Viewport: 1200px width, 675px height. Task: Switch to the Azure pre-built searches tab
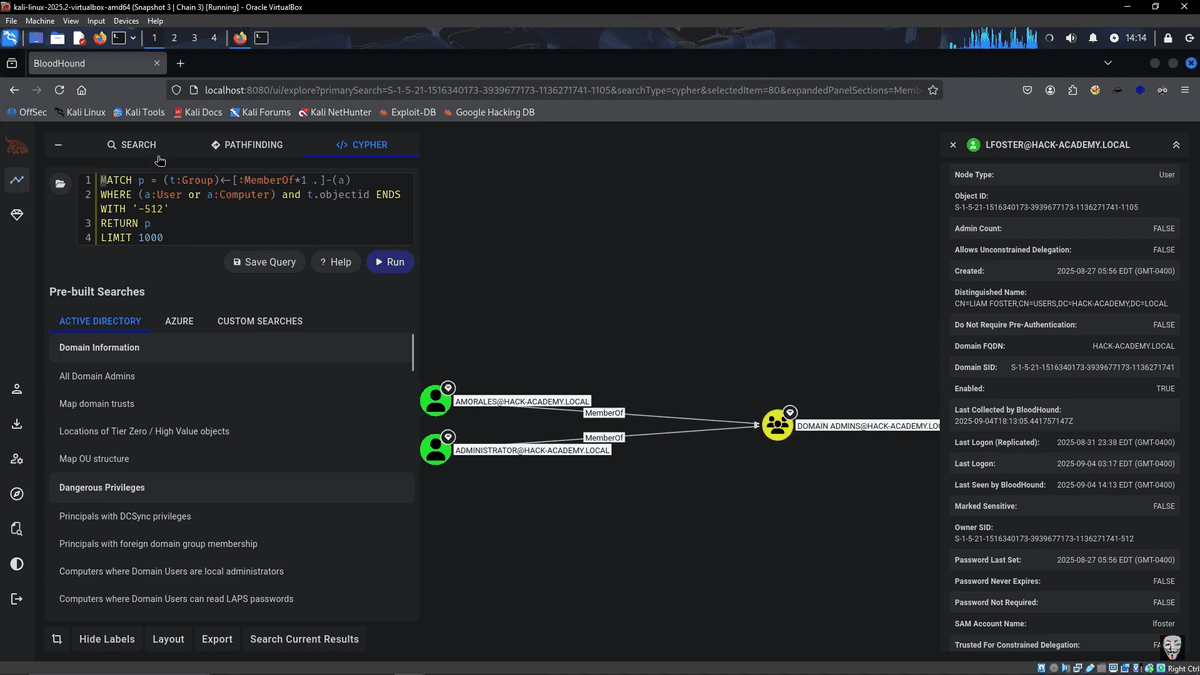pos(179,321)
